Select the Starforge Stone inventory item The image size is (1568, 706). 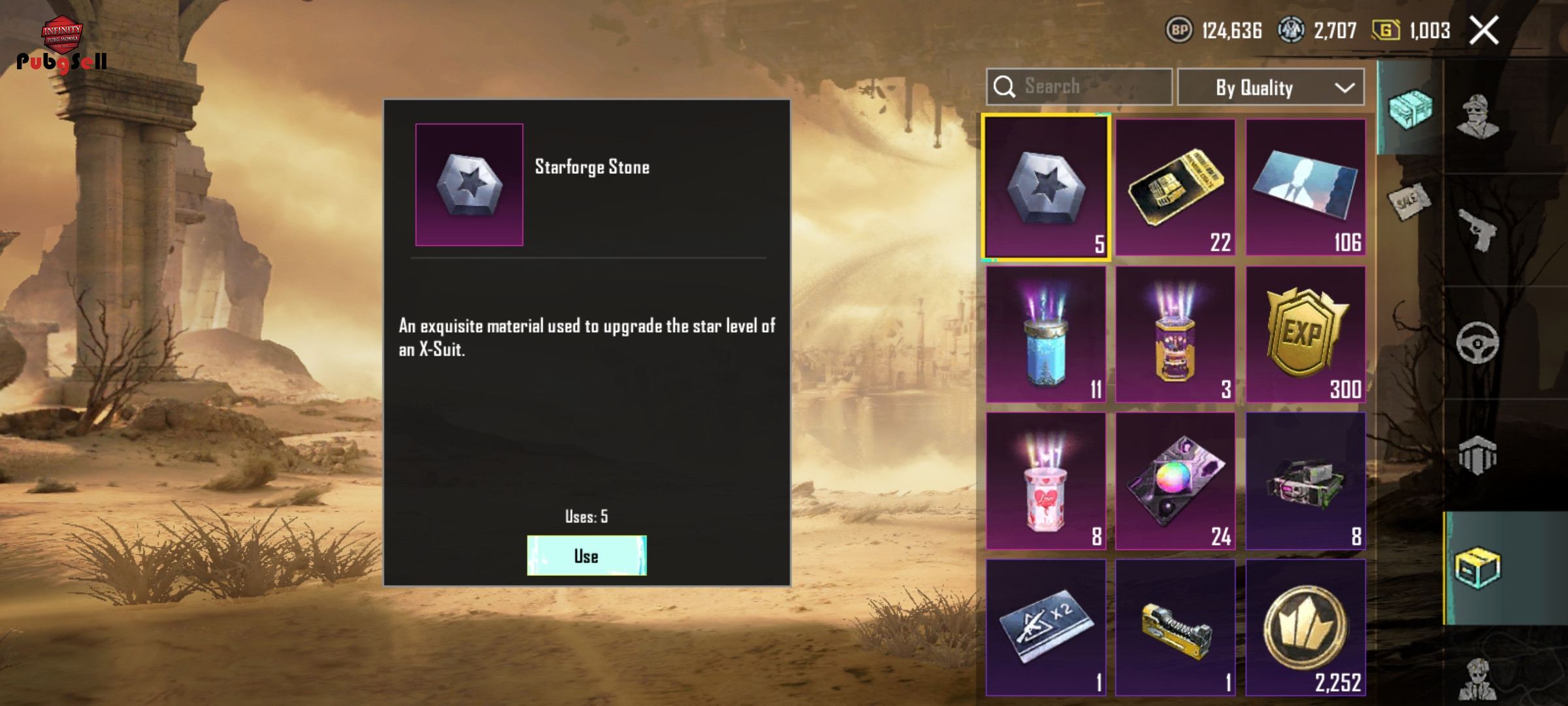[x=1046, y=188]
